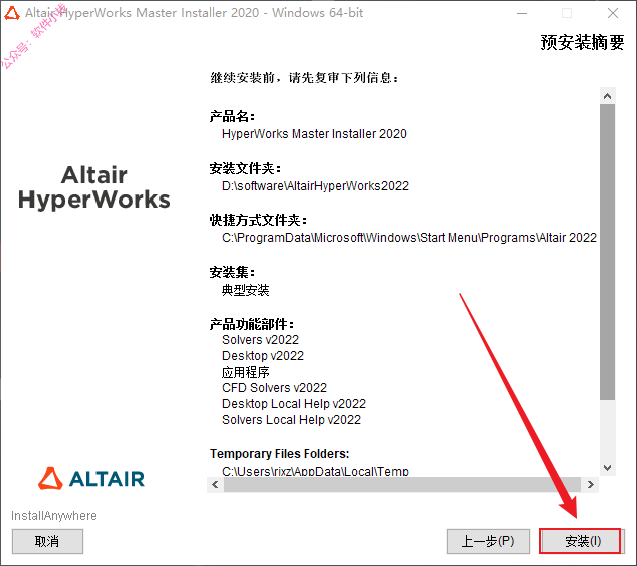The image size is (637, 566).
Task: Select the install path D:\software\AltairHyperWorks2022
Action: pyautogui.click(x=315, y=186)
